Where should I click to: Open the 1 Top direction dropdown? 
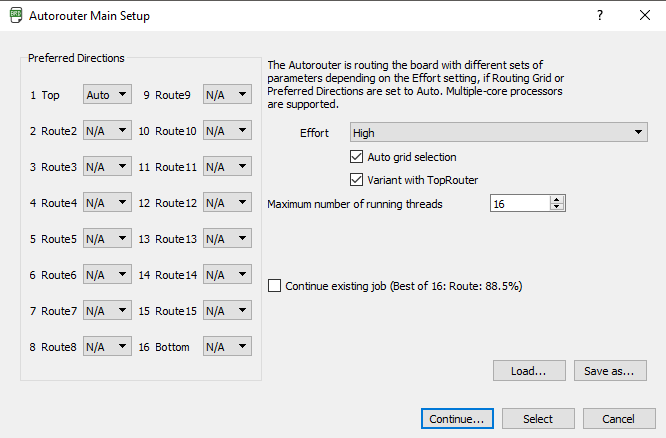pyautogui.click(x=107, y=94)
